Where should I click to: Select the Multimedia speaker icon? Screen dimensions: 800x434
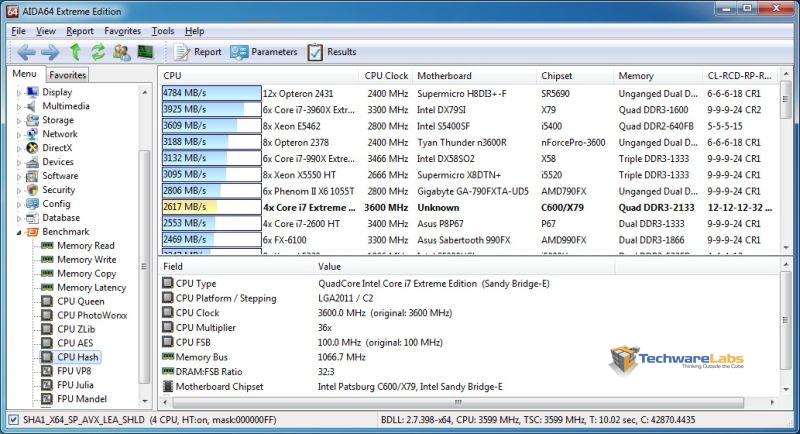pos(33,106)
